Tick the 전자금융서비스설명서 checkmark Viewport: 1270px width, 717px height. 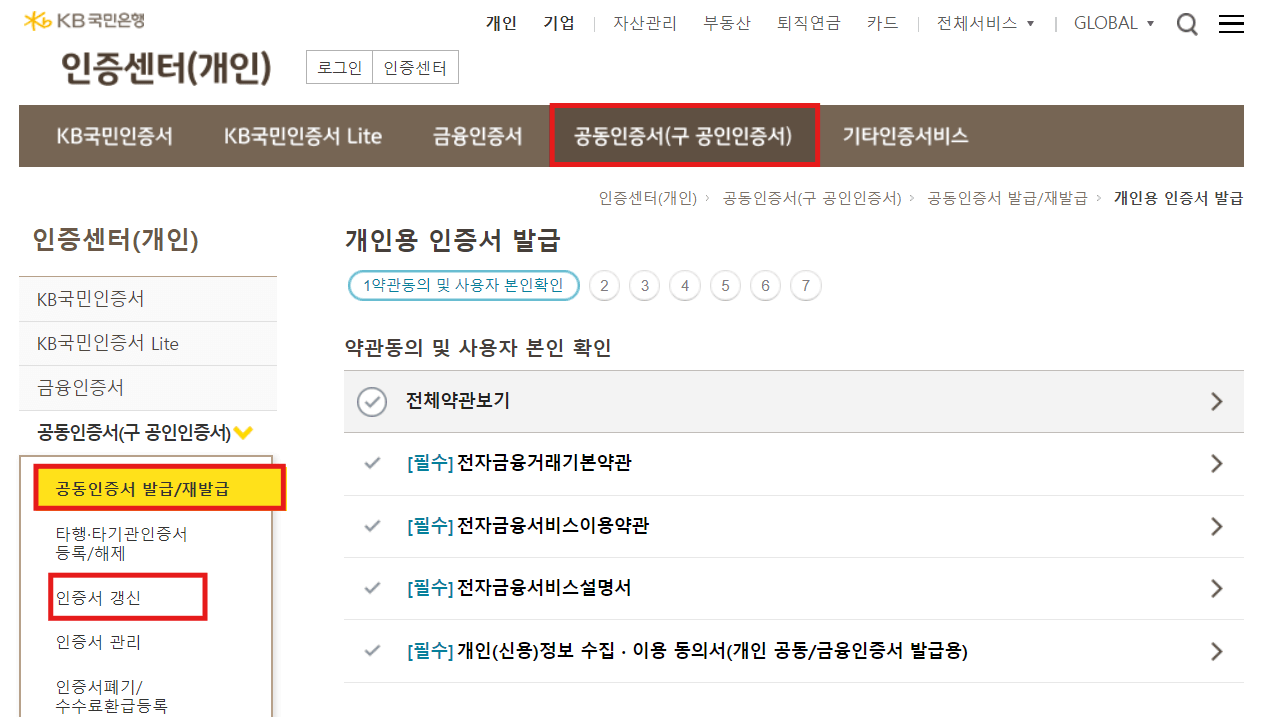(372, 587)
